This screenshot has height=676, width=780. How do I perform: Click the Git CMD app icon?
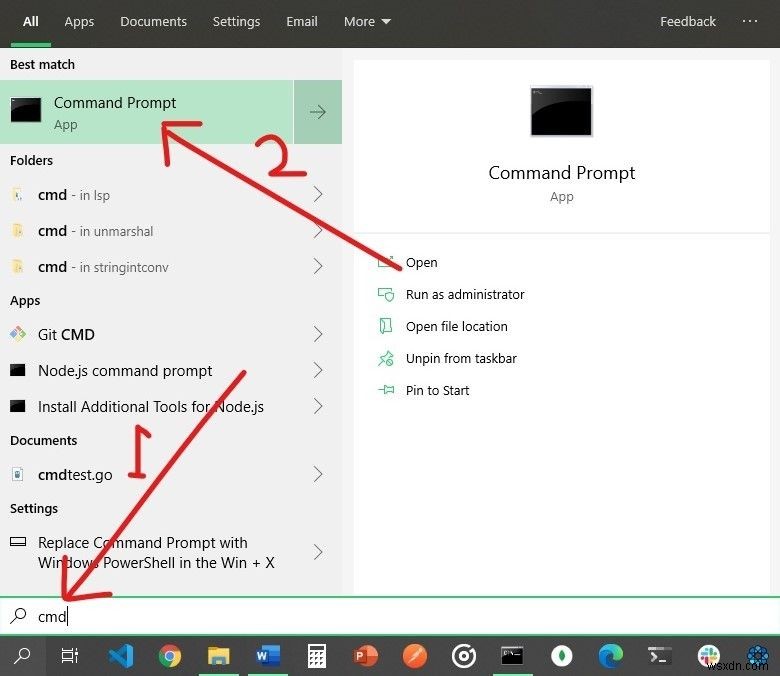click(x=18, y=334)
